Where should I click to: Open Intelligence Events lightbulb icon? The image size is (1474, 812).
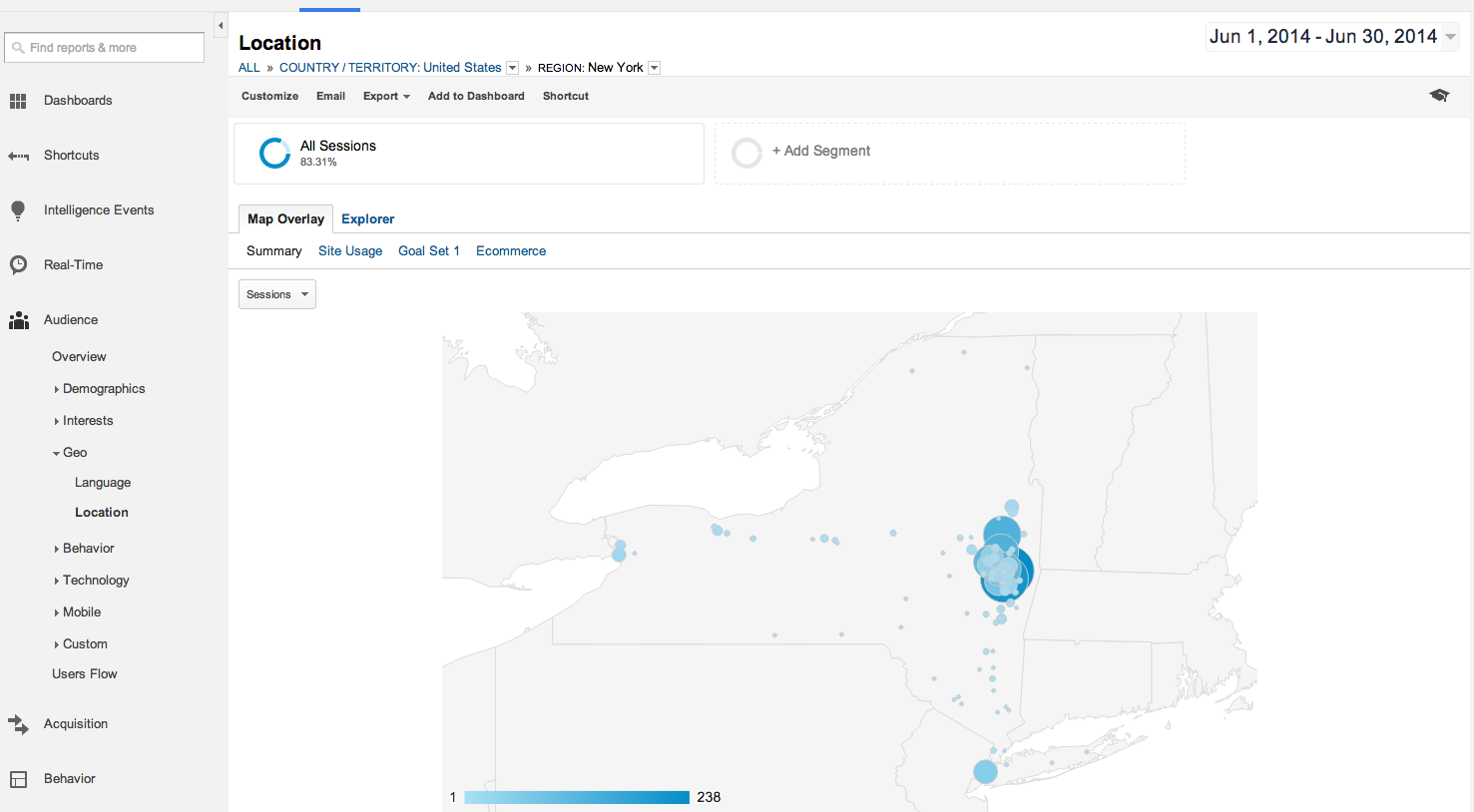point(18,210)
